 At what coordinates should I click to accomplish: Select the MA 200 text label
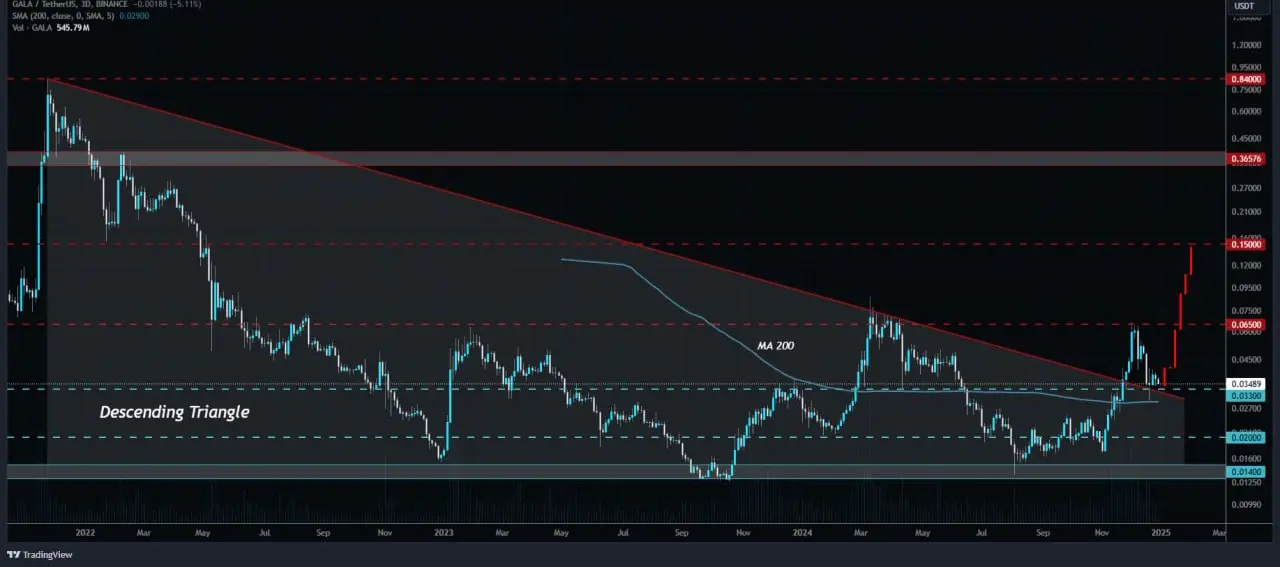pos(777,345)
